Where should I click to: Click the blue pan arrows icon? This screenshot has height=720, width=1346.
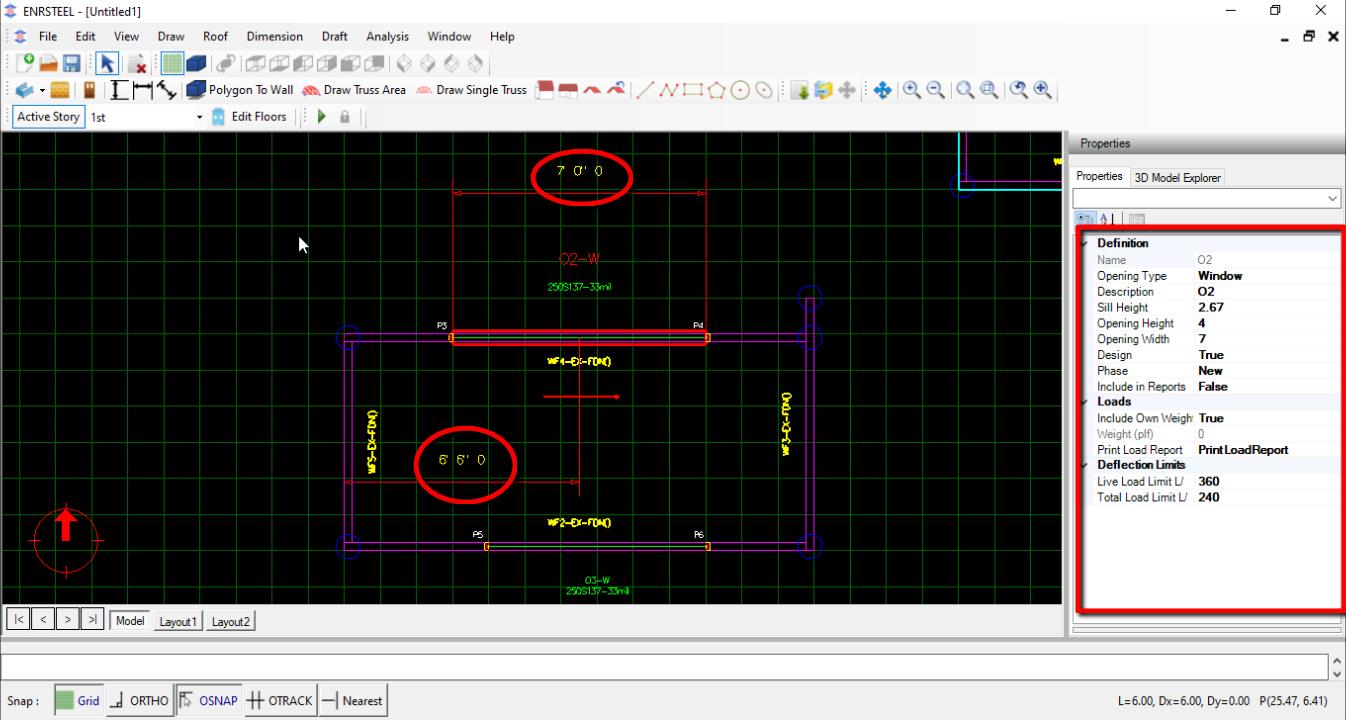[x=882, y=90]
